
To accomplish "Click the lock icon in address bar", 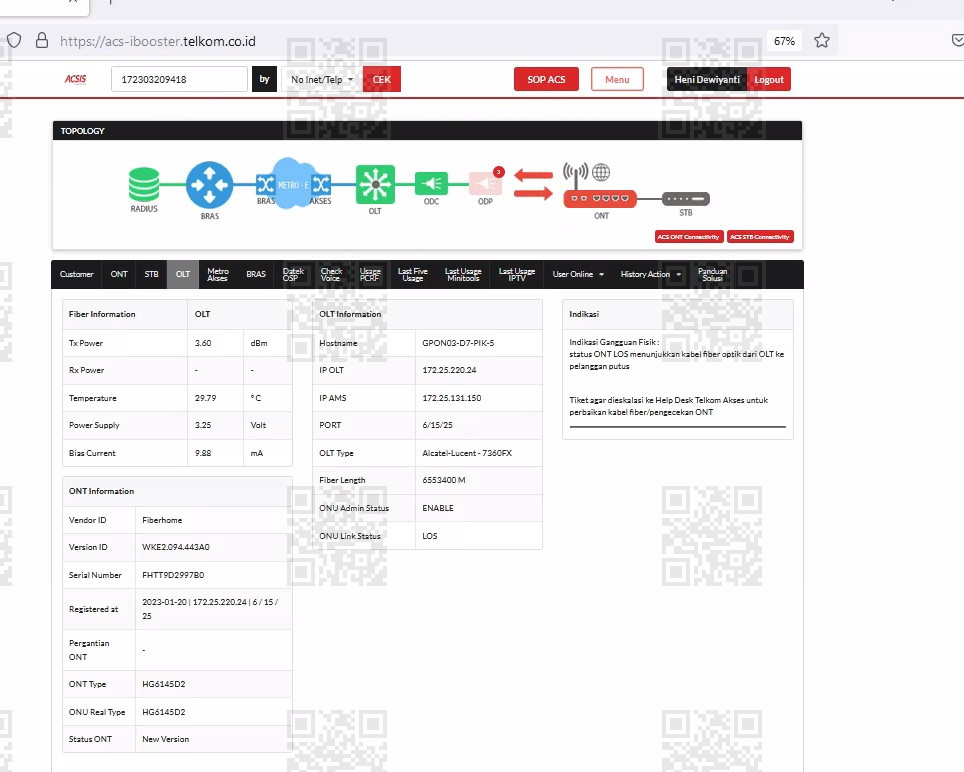I will 42,41.
